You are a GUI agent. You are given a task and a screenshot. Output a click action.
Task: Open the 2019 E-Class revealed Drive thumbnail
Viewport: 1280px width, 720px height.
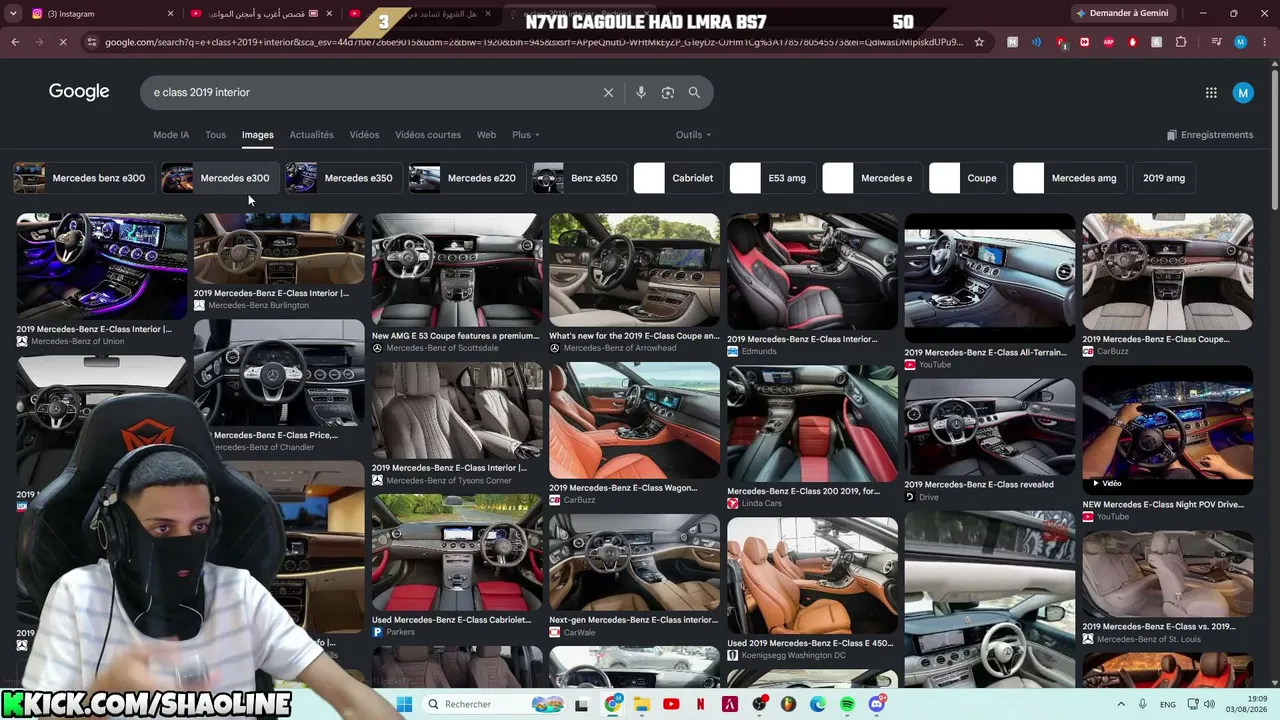[990, 427]
